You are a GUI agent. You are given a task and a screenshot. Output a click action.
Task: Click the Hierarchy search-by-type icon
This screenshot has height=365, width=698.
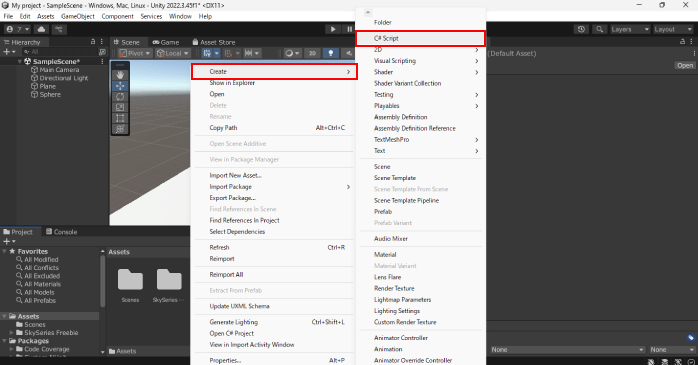pos(102,52)
